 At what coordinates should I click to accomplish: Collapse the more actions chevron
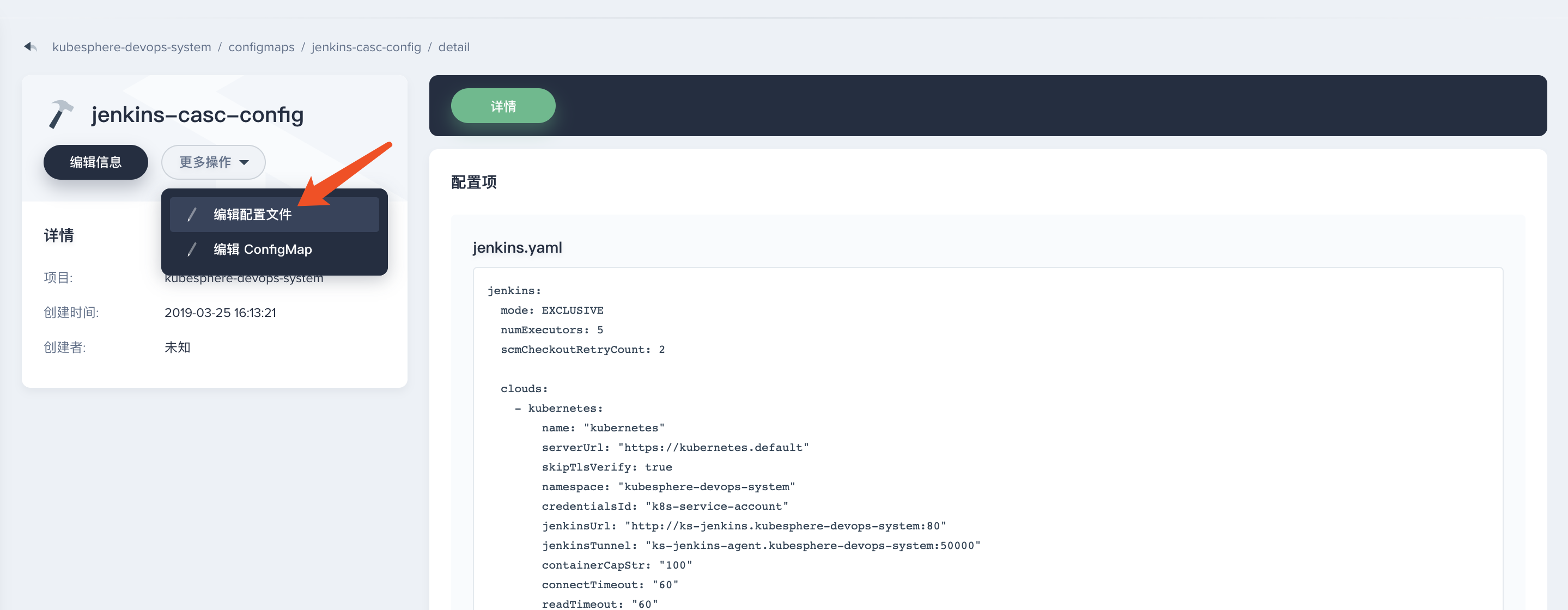(x=245, y=162)
